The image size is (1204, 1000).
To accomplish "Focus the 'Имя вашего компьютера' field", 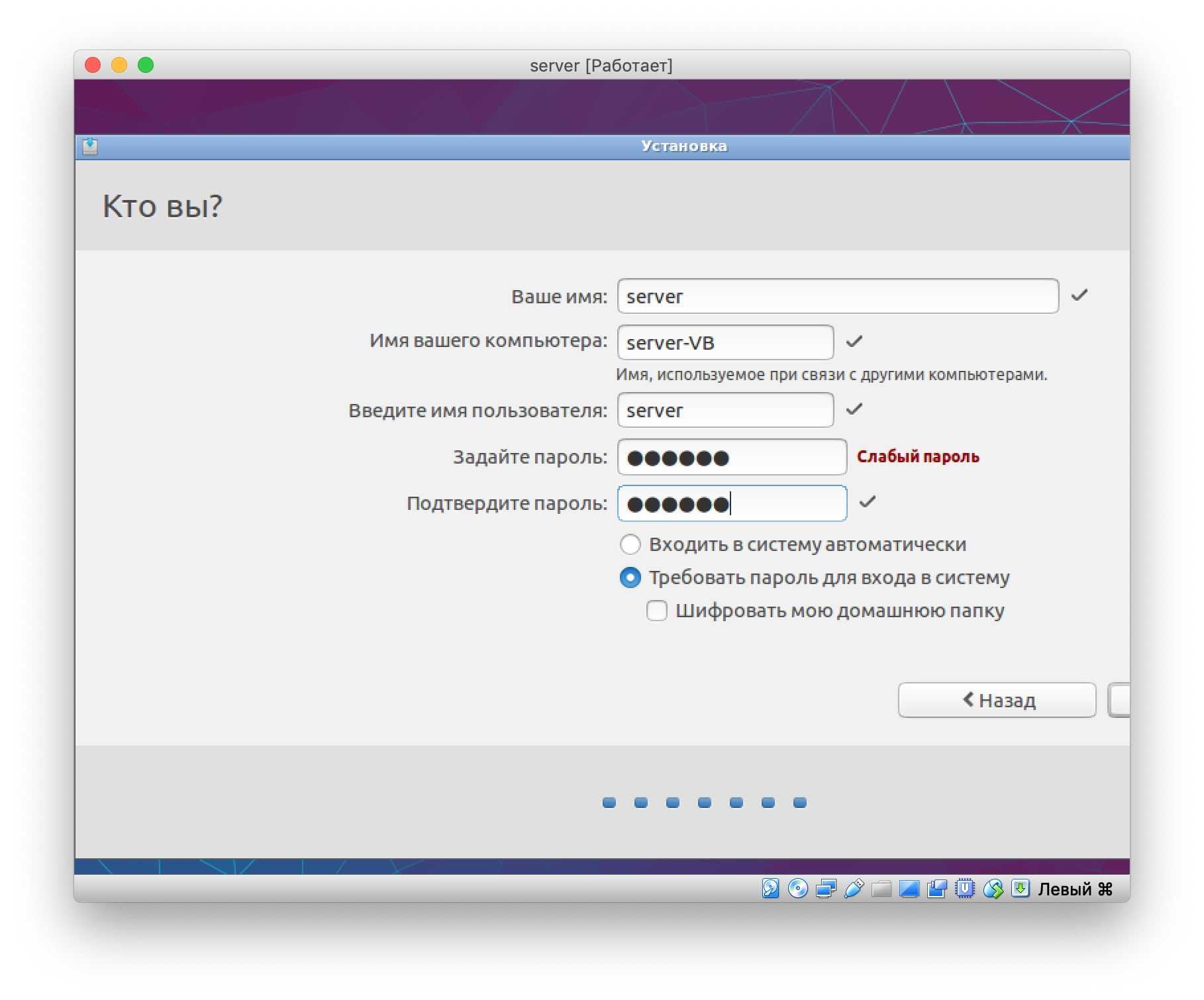I will [725, 342].
